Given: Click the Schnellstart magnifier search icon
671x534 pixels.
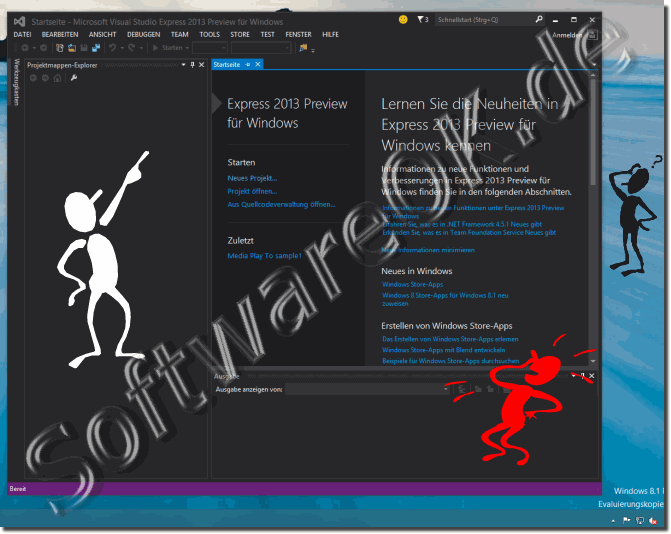Looking at the screenshot, I should [x=538, y=19].
